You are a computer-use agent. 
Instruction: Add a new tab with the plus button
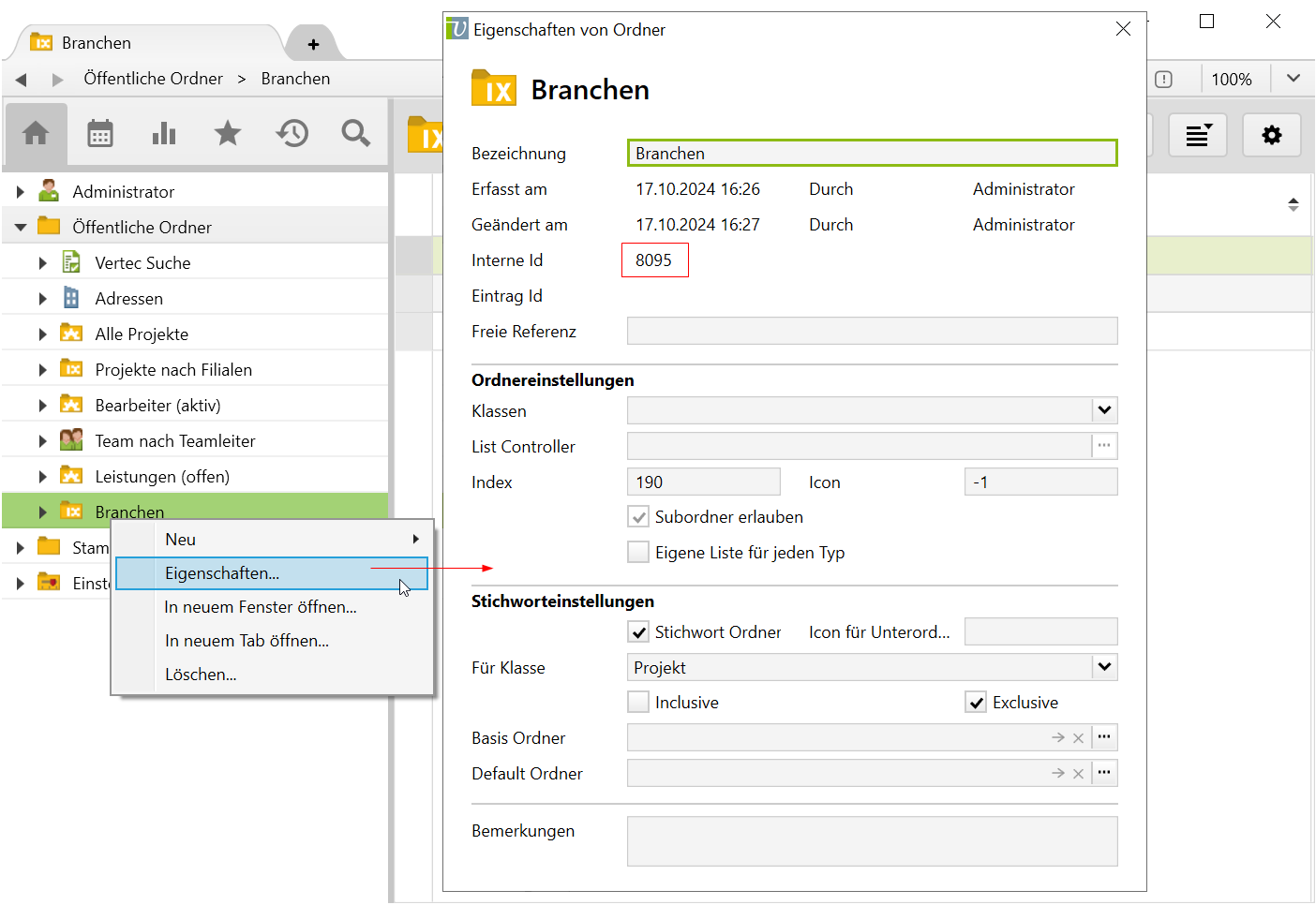point(313,44)
